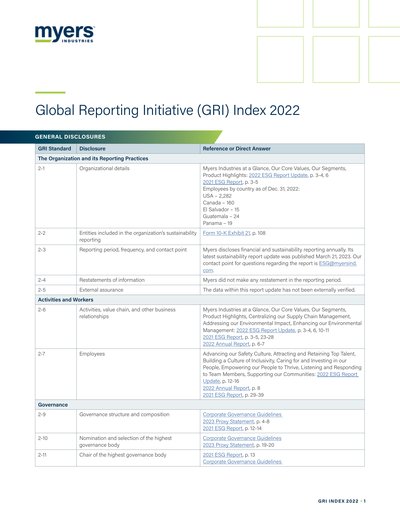Open 2023 Proxy Statement link in row 2-9
This screenshot has height=517, width=400.
[x=228, y=422]
